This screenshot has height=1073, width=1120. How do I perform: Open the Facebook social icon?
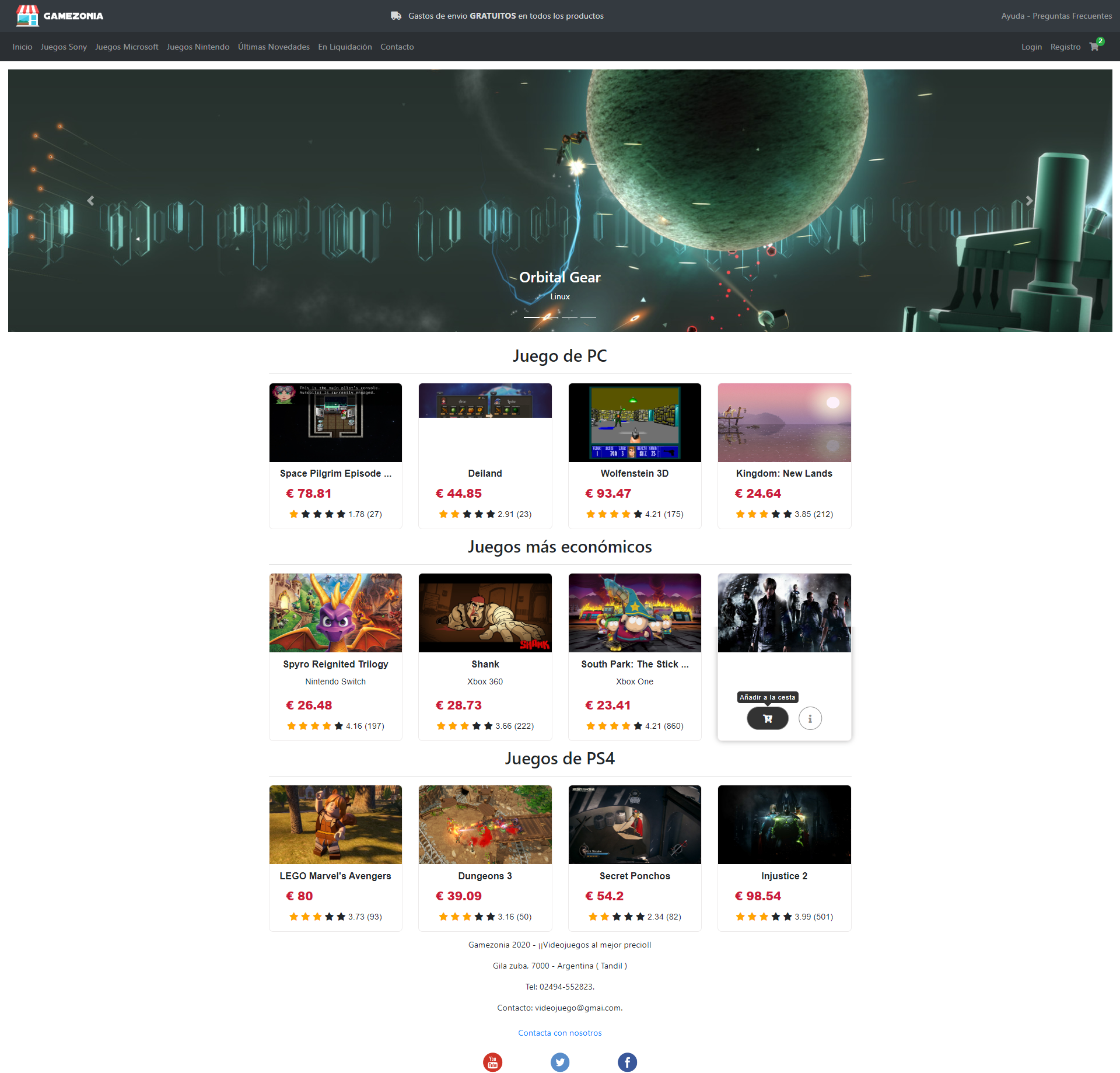(x=627, y=1062)
